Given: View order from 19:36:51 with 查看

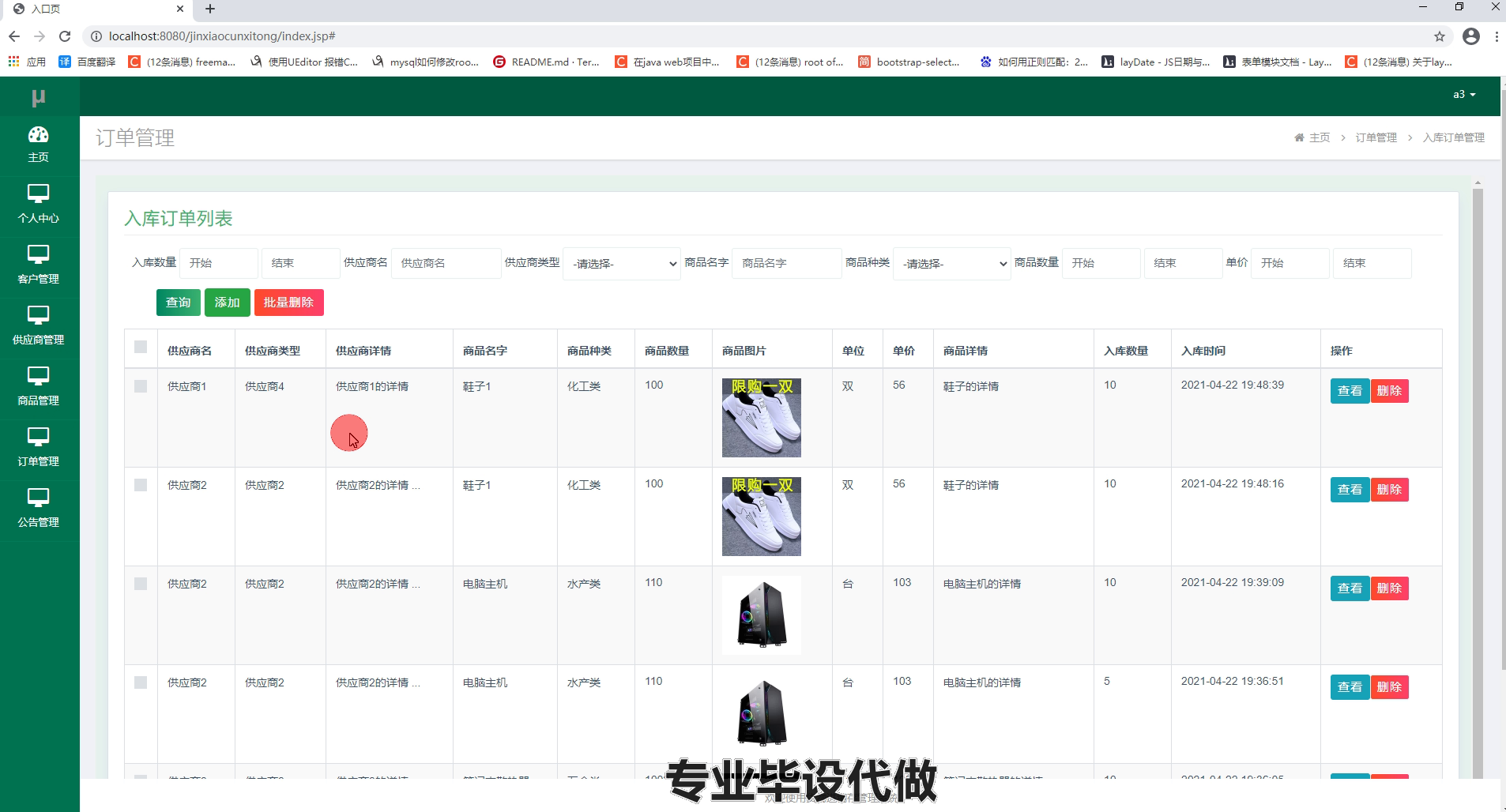Looking at the screenshot, I should (1350, 687).
